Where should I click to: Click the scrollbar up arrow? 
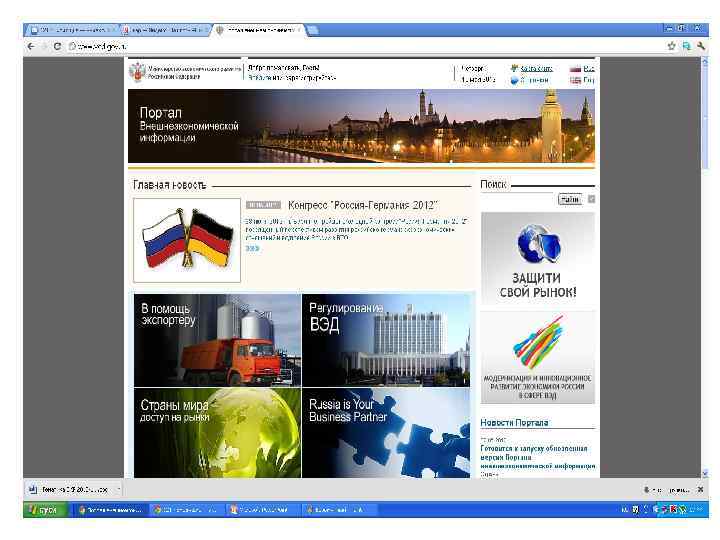pyautogui.click(x=705, y=61)
